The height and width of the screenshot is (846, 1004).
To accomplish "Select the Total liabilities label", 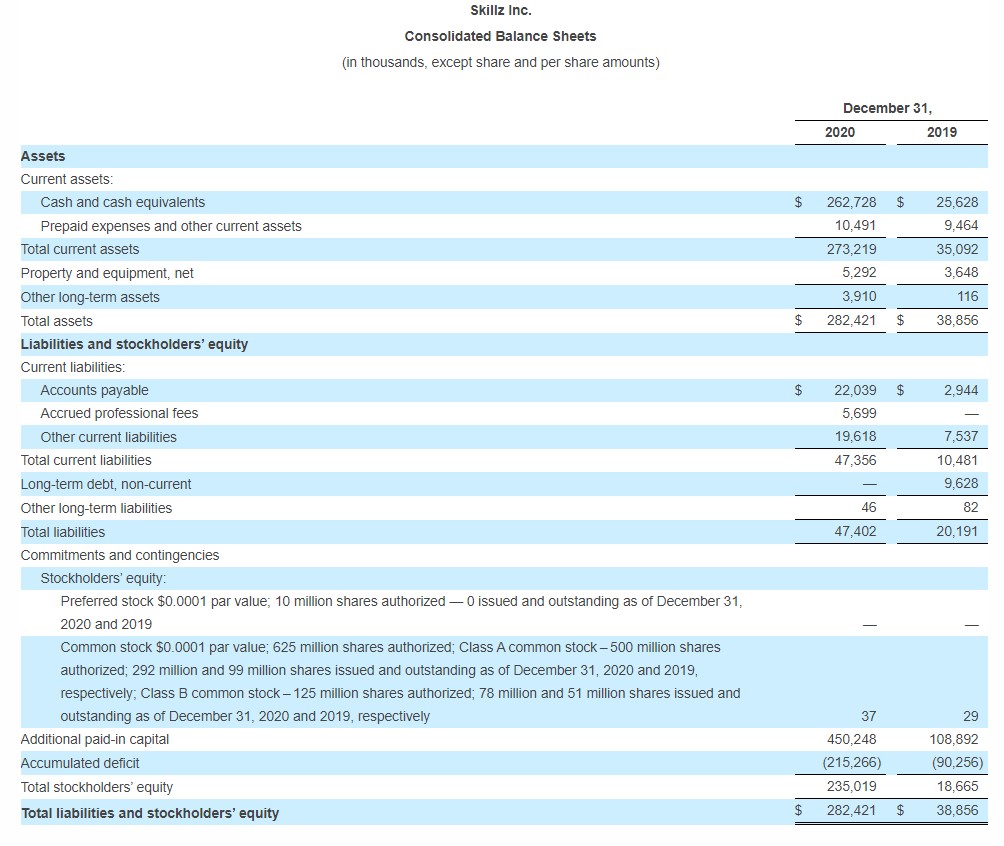I will point(63,532).
